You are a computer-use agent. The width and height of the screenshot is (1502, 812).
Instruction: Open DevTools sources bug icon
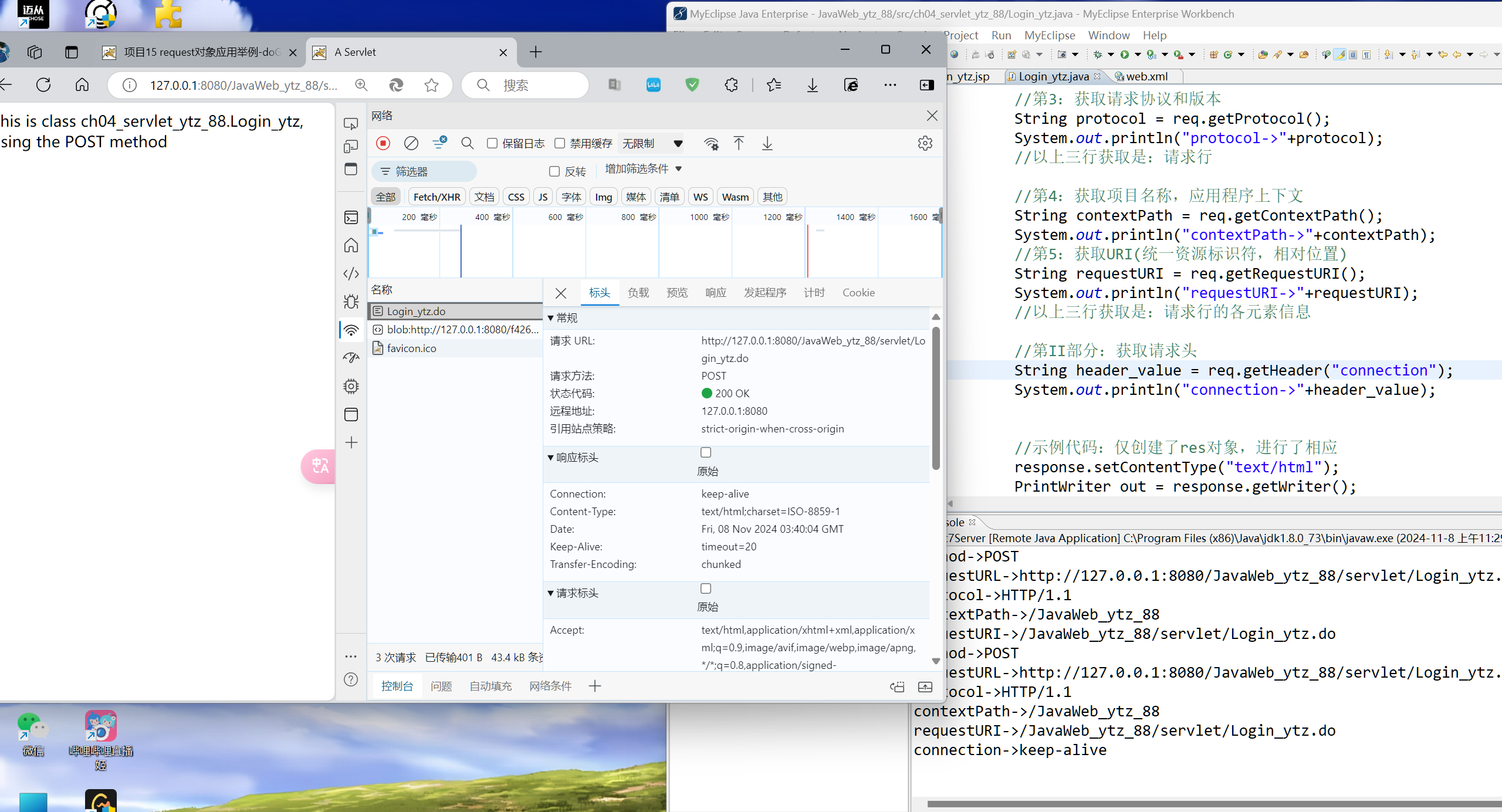[351, 302]
